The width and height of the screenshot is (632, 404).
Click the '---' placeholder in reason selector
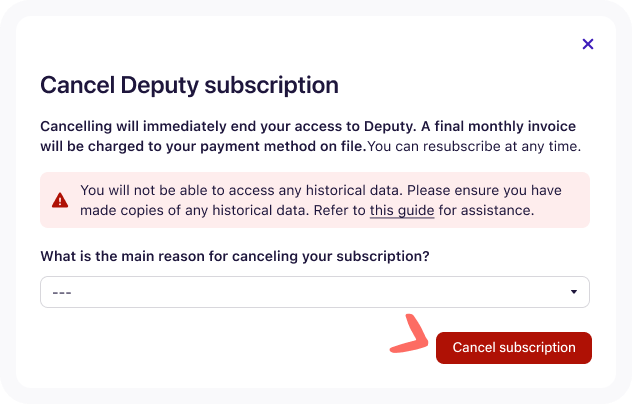[x=61, y=293]
